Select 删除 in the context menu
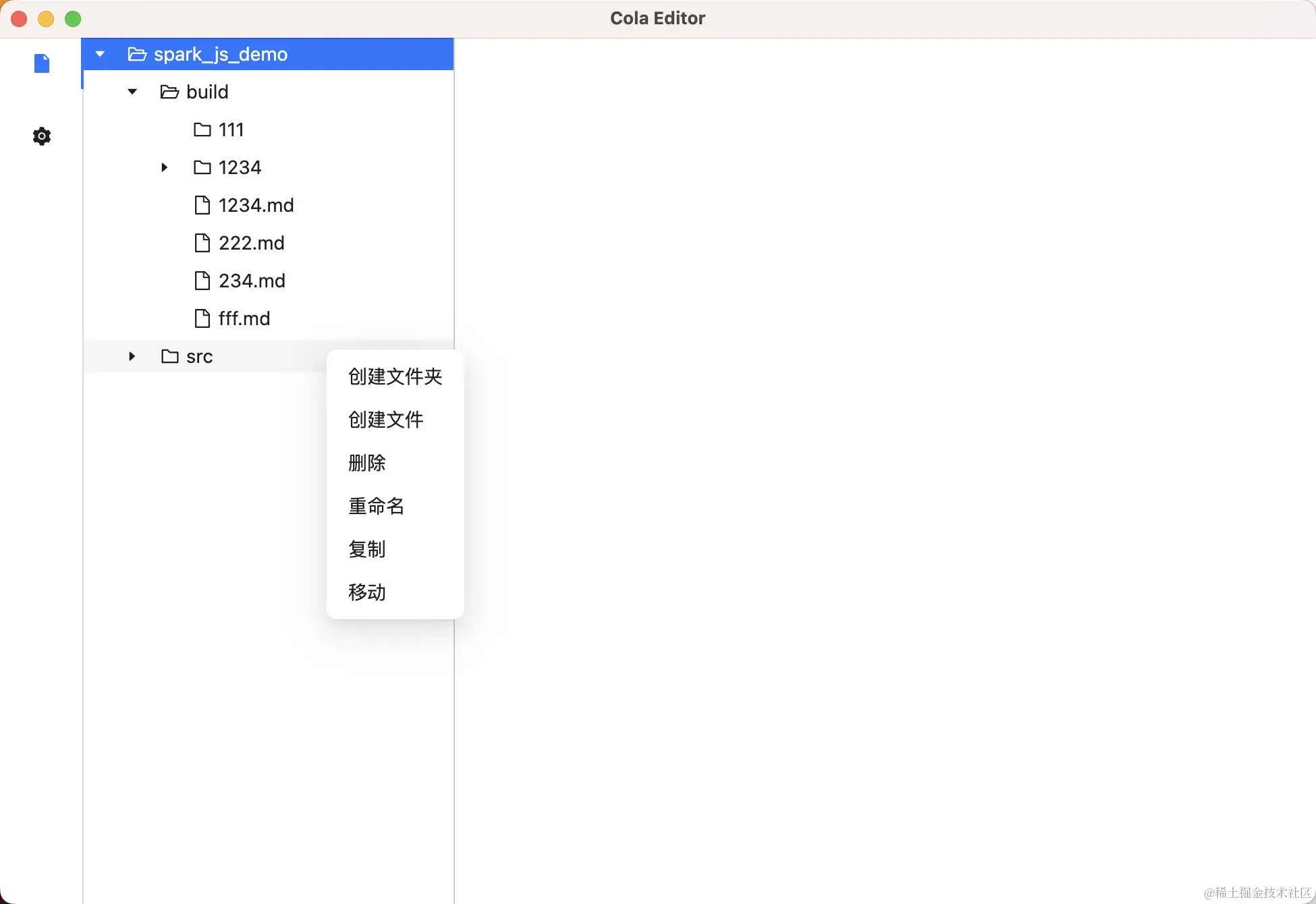This screenshot has width=1316, height=904. click(x=367, y=463)
